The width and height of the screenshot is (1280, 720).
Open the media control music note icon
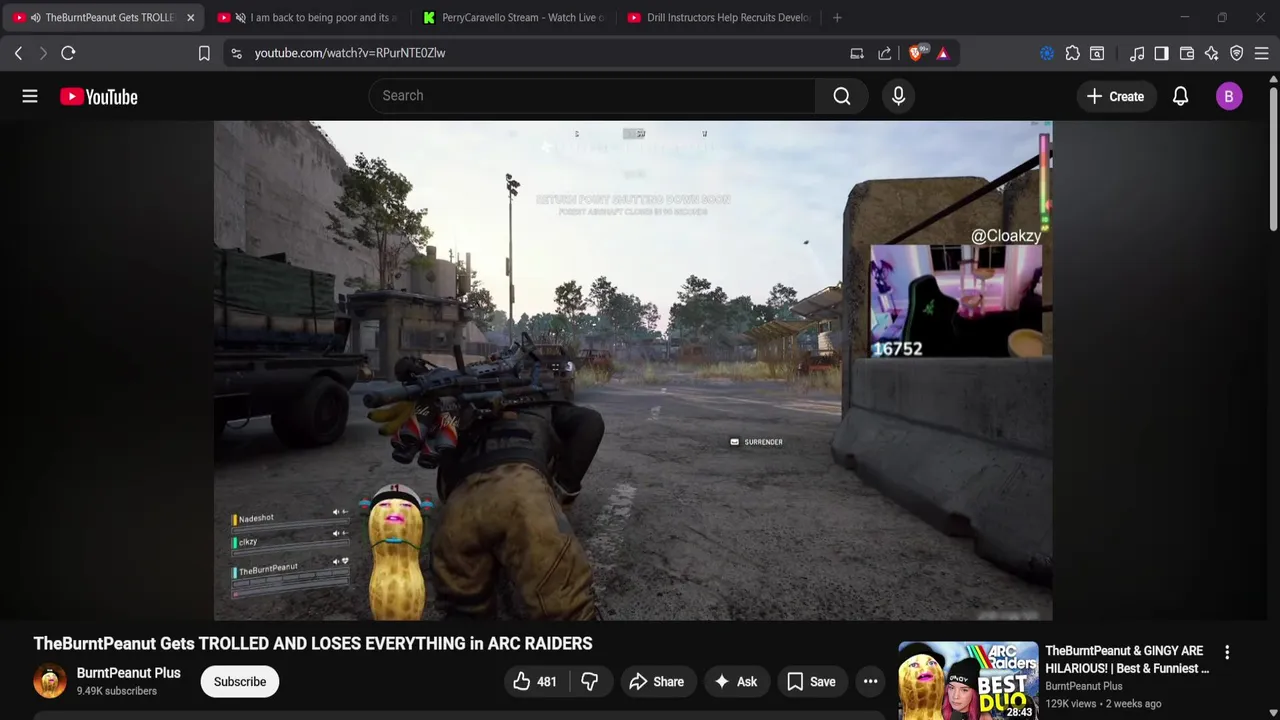pos(1137,53)
